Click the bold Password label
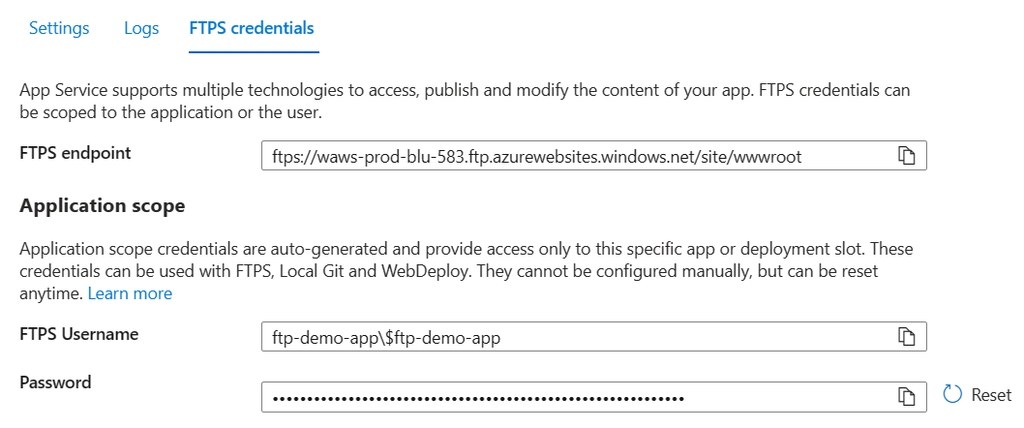Image resolution: width=1024 pixels, height=428 pixels. tap(55, 382)
